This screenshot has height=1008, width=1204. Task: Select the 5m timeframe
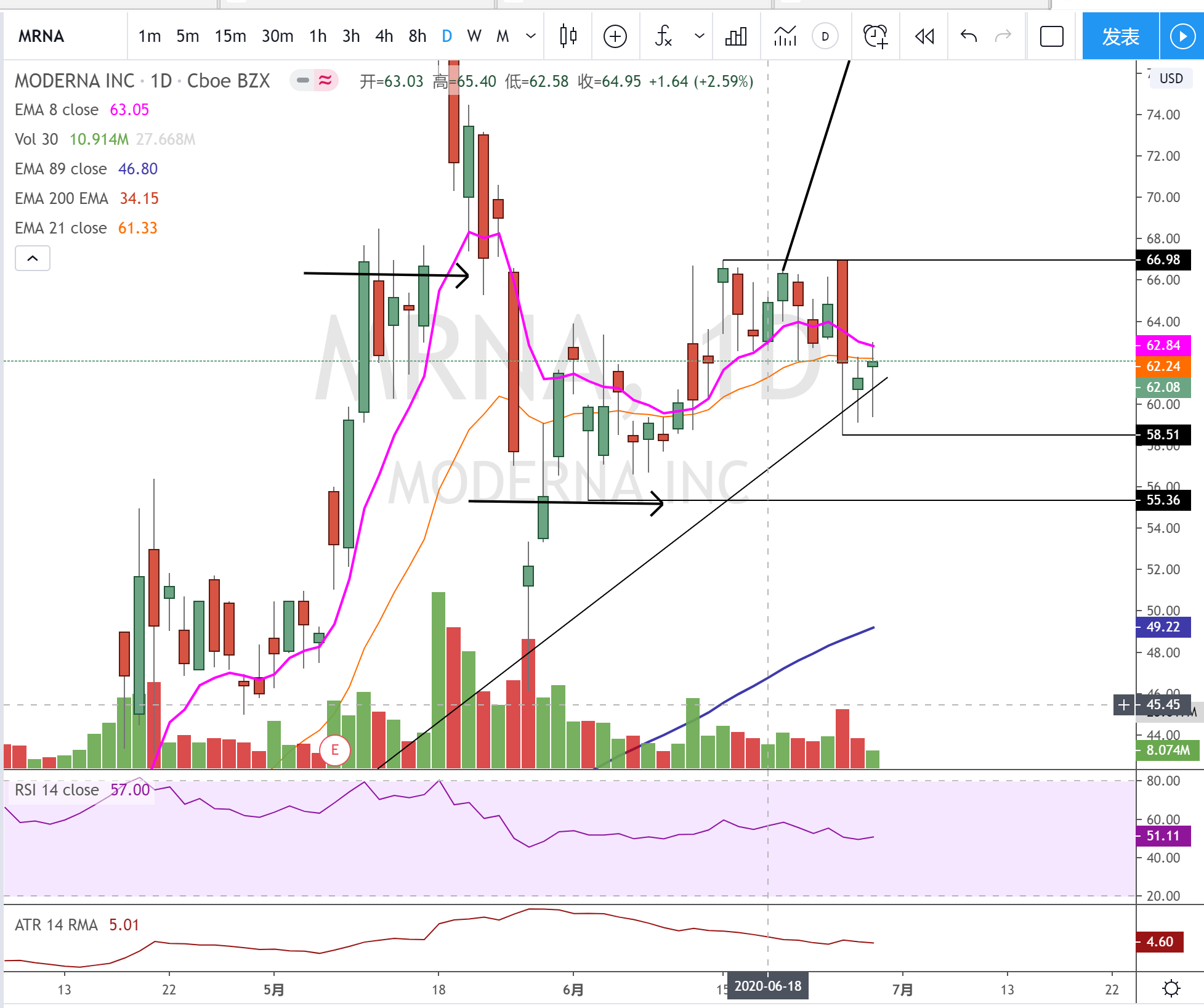[187, 36]
